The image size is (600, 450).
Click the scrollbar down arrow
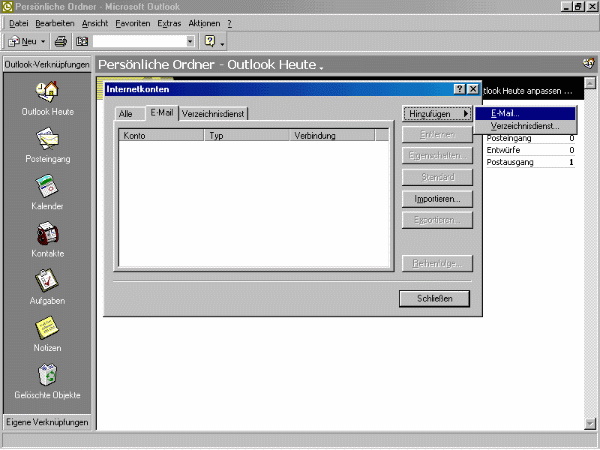tap(590, 423)
